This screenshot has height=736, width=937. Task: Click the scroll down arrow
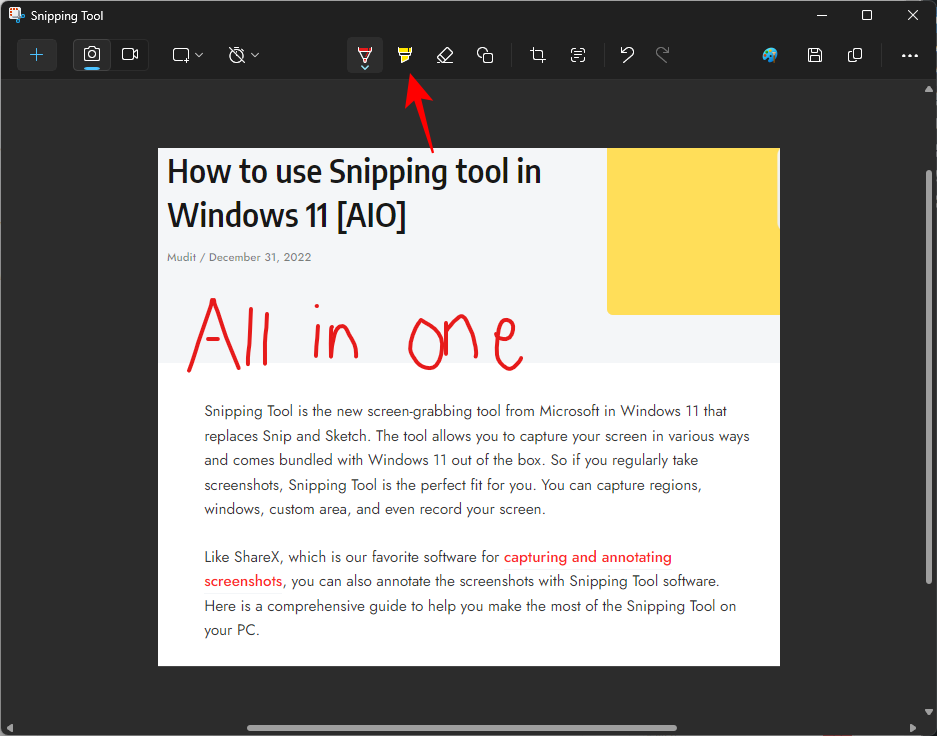coord(929,712)
